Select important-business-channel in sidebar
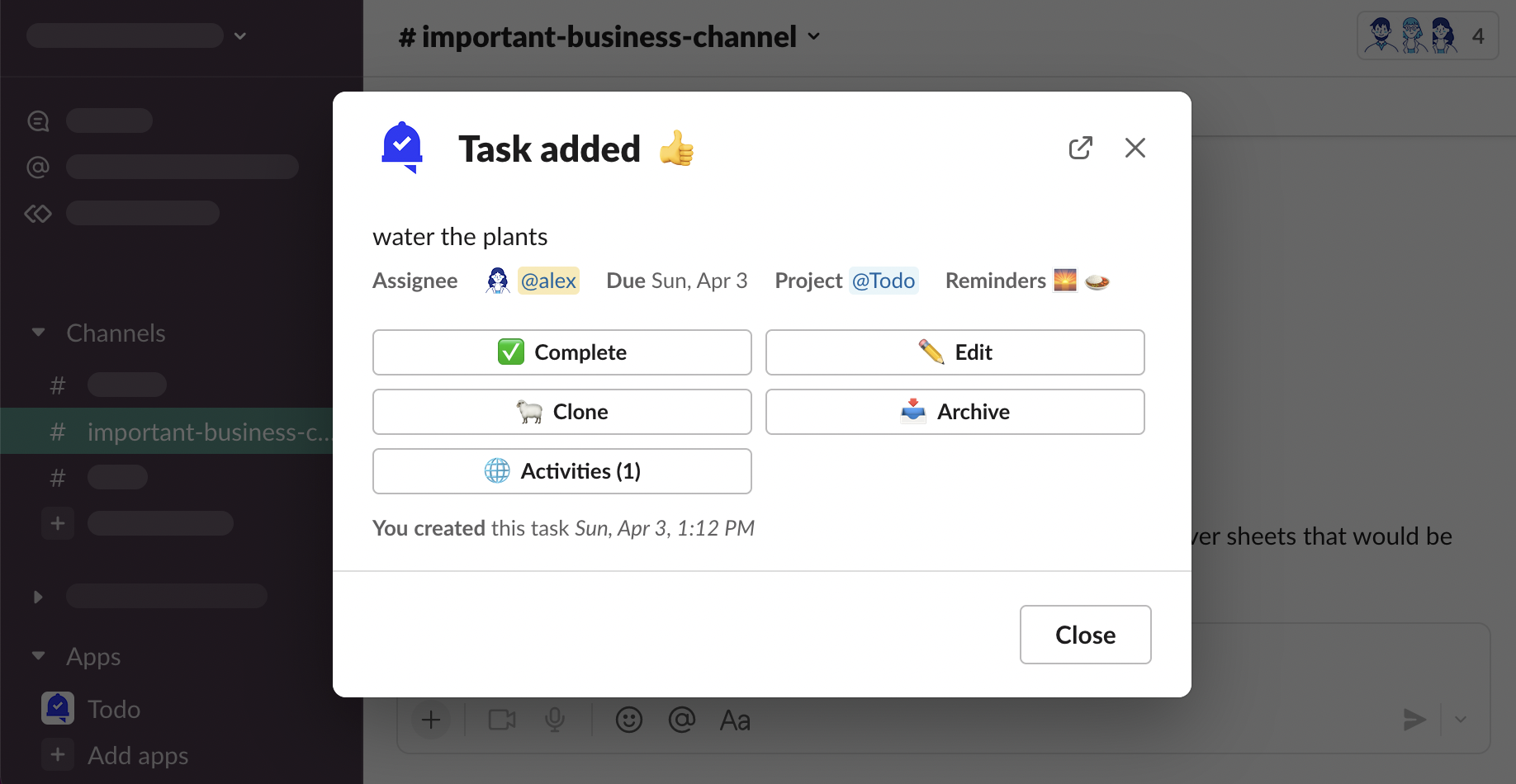Viewport: 1516px width, 784px height. (206, 432)
